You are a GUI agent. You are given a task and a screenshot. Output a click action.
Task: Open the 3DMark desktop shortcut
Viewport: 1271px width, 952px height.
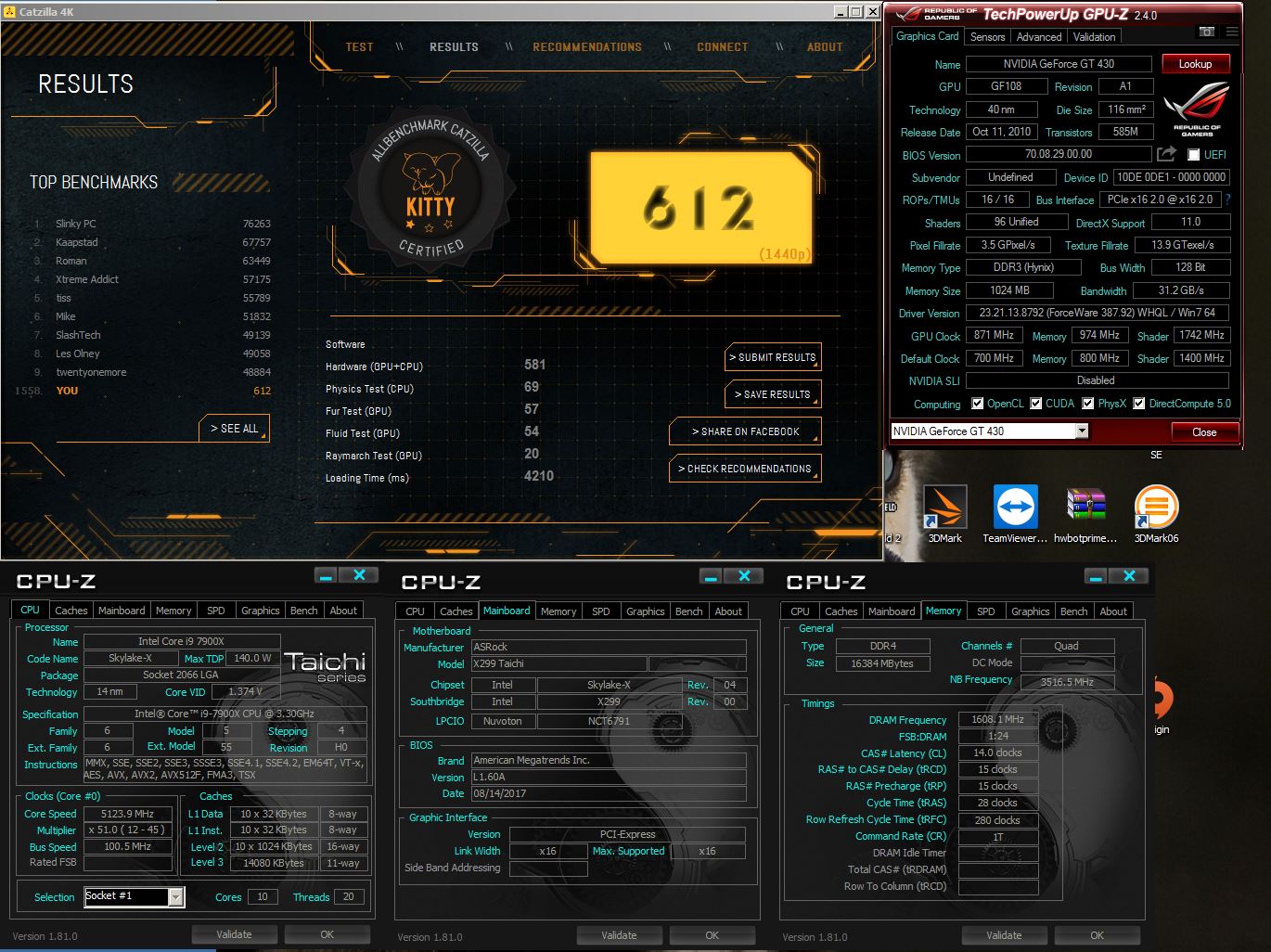(x=945, y=513)
